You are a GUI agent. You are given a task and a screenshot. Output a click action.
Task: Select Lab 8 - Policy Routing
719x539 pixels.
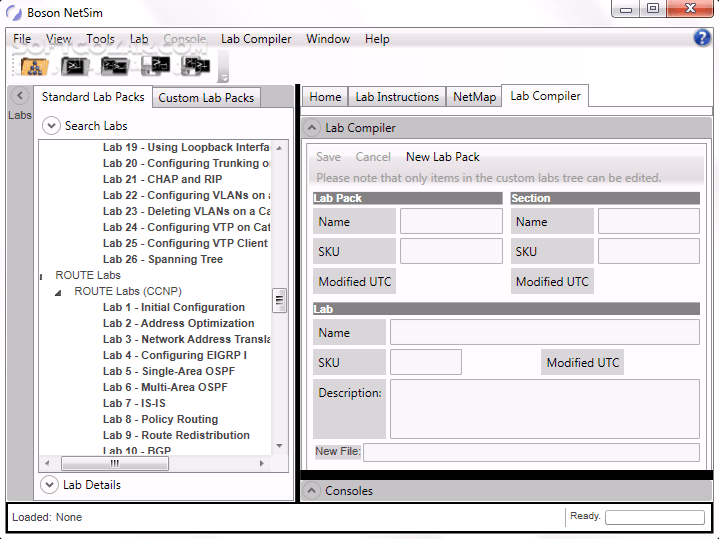tap(160, 420)
